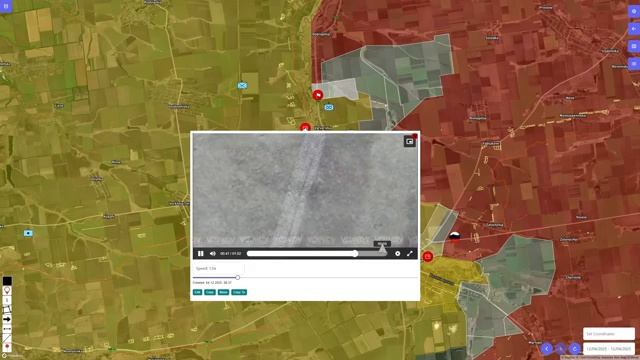Click the Copy button under video
The image size is (640, 360).
[210, 292]
